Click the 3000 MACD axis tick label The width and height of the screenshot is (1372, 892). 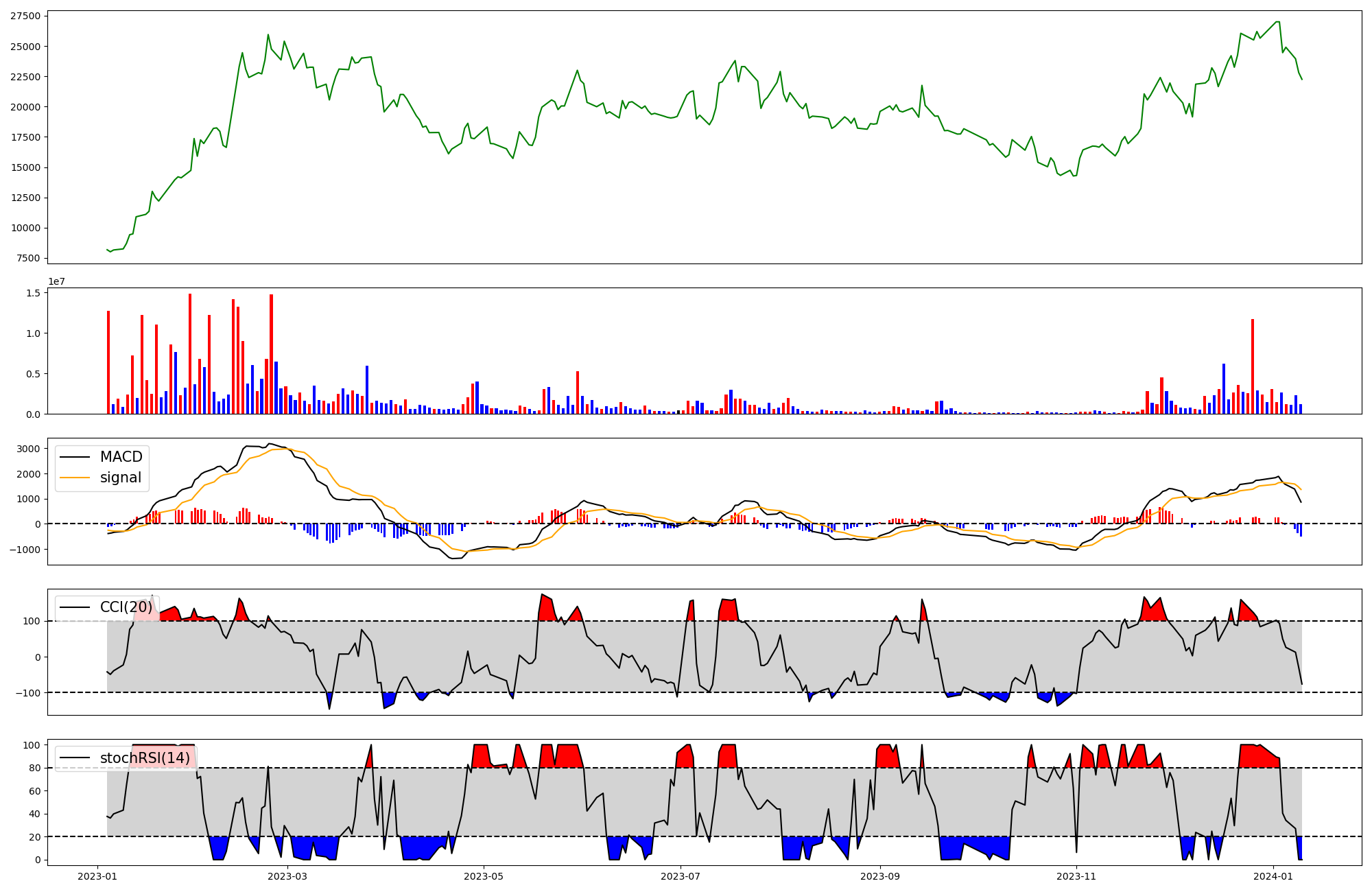28,449
